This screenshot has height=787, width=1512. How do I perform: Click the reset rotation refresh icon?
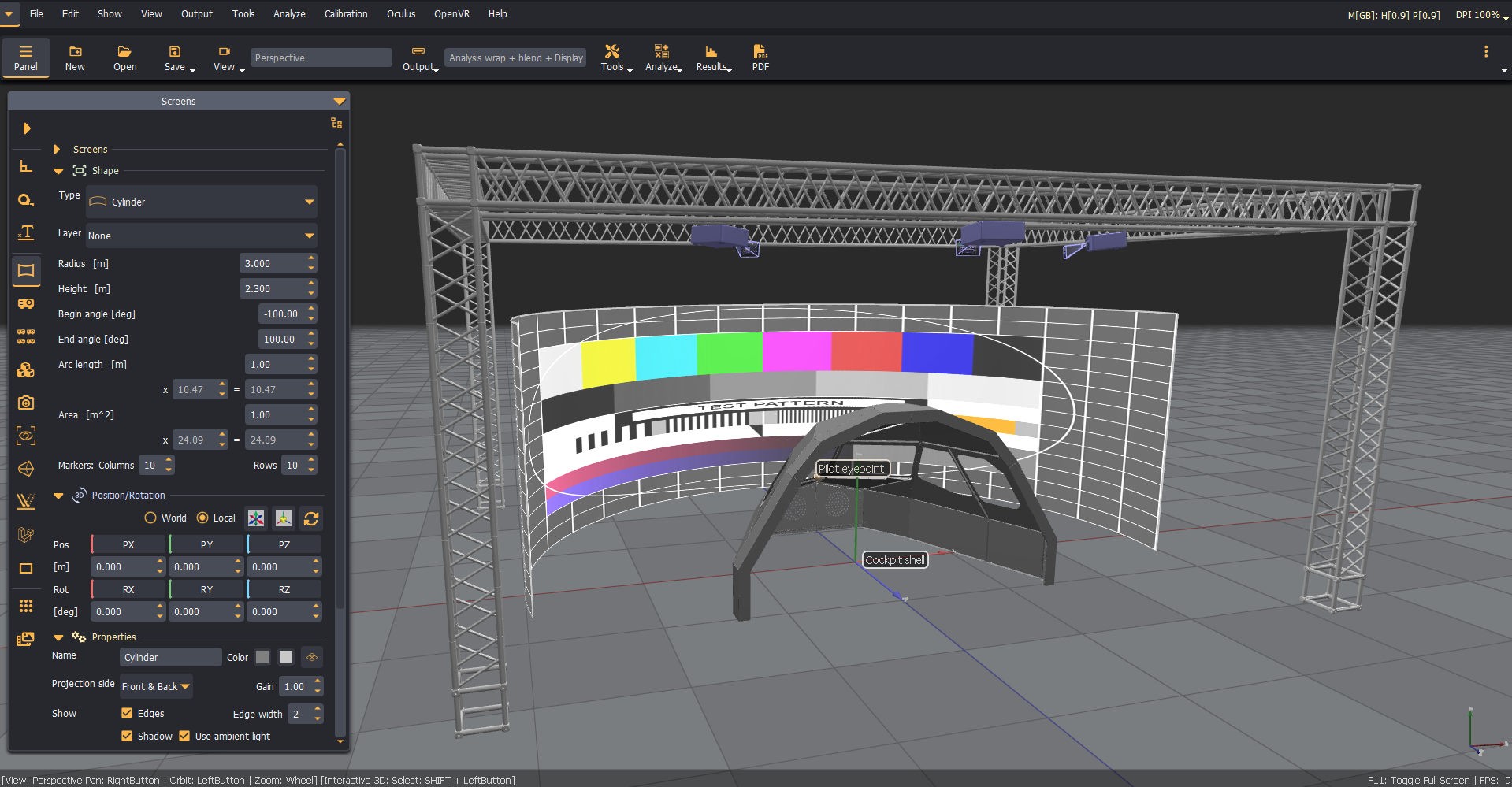(x=311, y=518)
